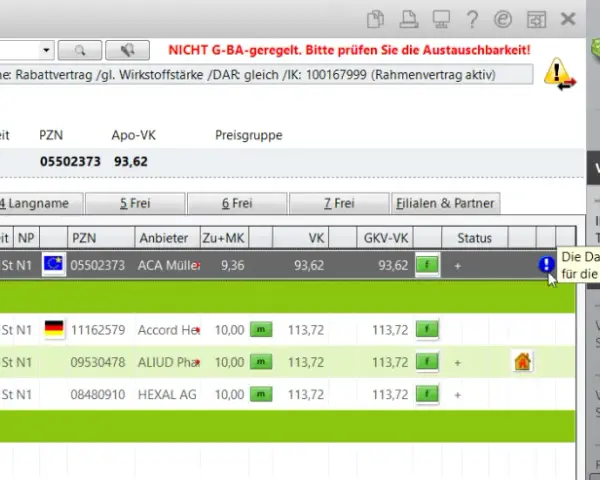
Task: Click the bold Apo-VK value 93,62
Action: 130,162
